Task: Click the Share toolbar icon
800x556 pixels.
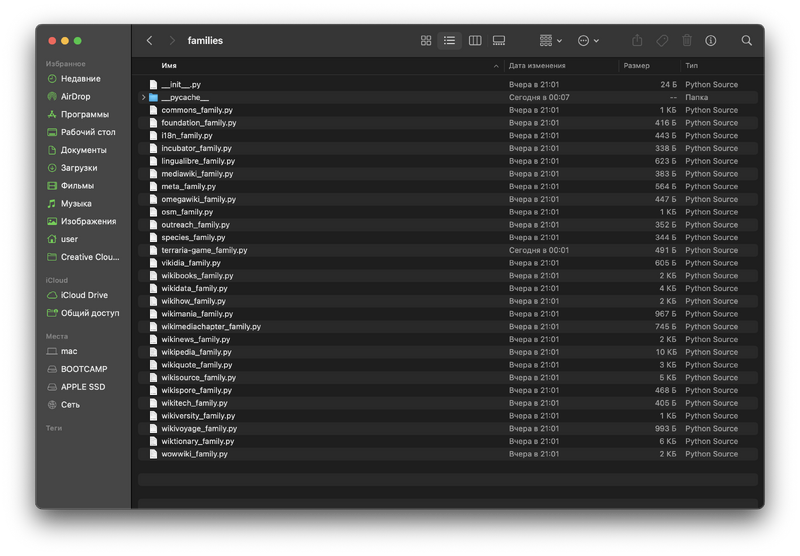Action: point(637,41)
